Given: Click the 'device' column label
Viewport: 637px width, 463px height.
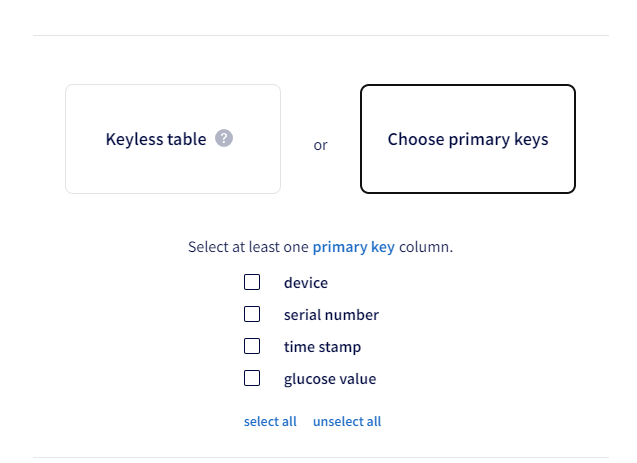Looking at the screenshot, I should (305, 283).
